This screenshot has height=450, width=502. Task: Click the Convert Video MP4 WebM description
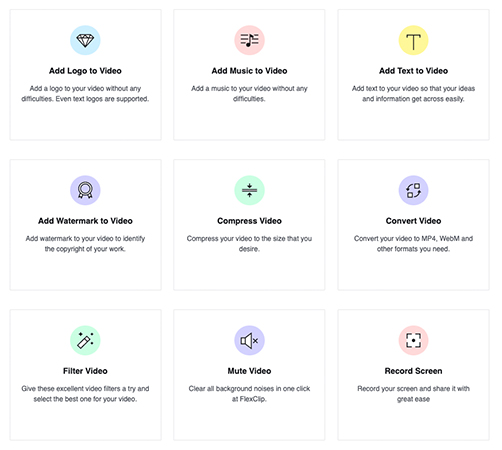pyautogui.click(x=413, y=244)
